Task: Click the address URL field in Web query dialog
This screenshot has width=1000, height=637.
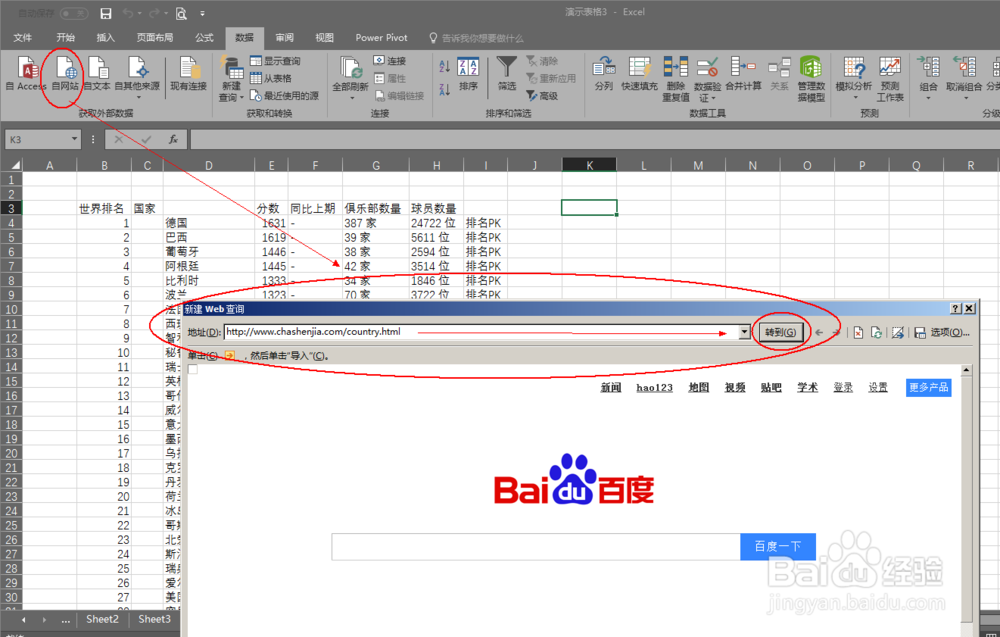Action: pos(482,332)
